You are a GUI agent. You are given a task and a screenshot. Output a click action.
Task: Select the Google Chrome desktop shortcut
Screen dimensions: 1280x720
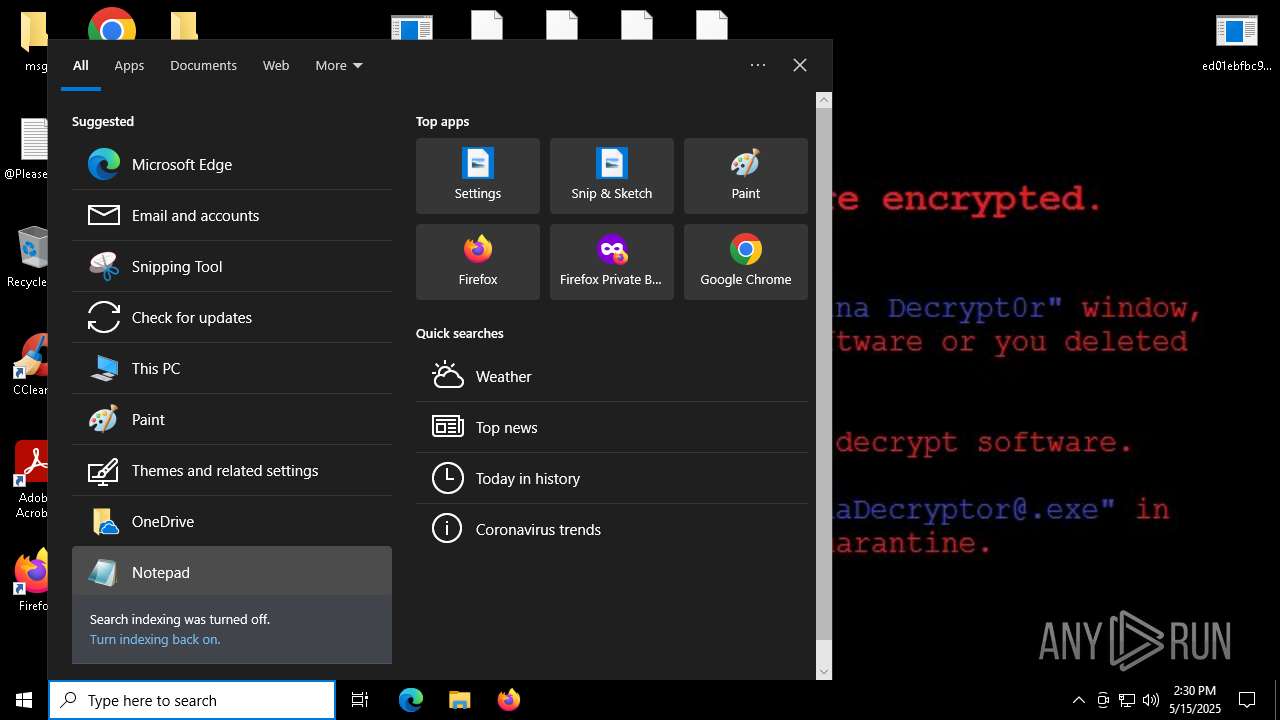coord(112,25)
